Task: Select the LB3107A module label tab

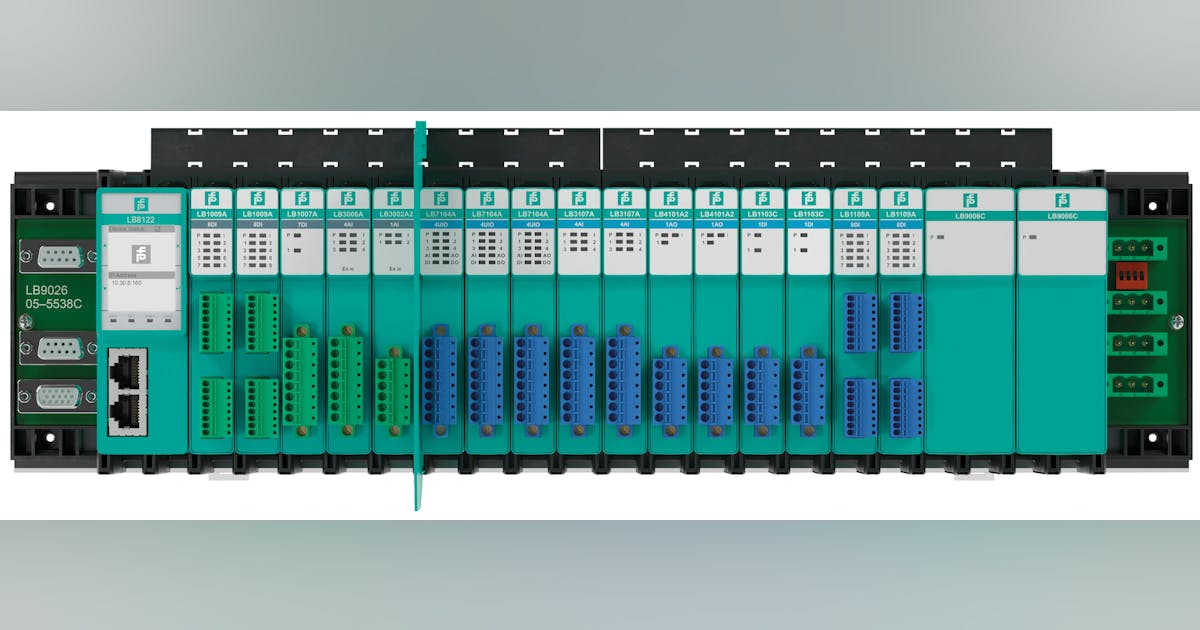Action: pyautogui.click(x=579, y=211)
